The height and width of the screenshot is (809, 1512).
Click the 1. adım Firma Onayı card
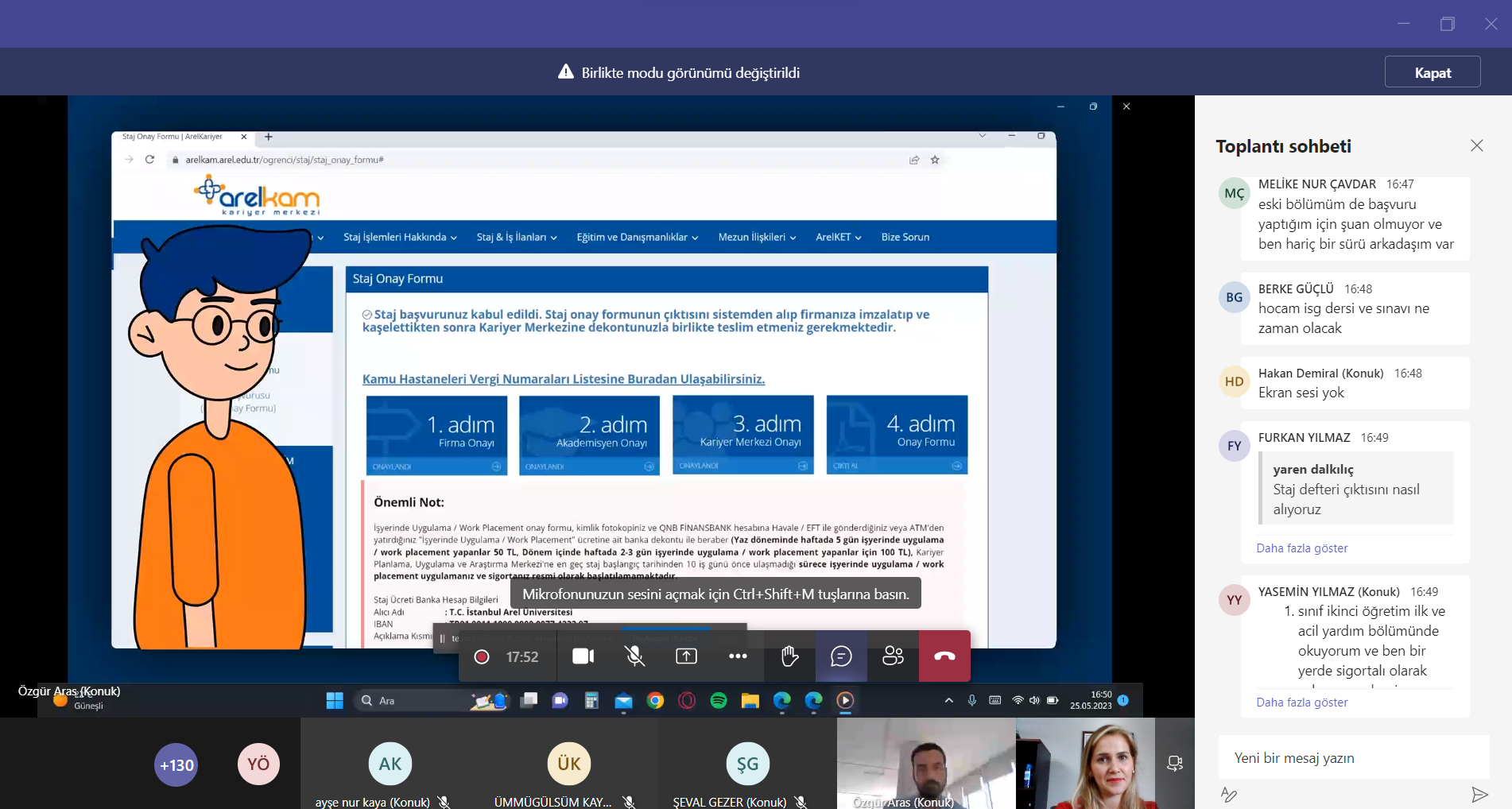(x=436, y=435)
